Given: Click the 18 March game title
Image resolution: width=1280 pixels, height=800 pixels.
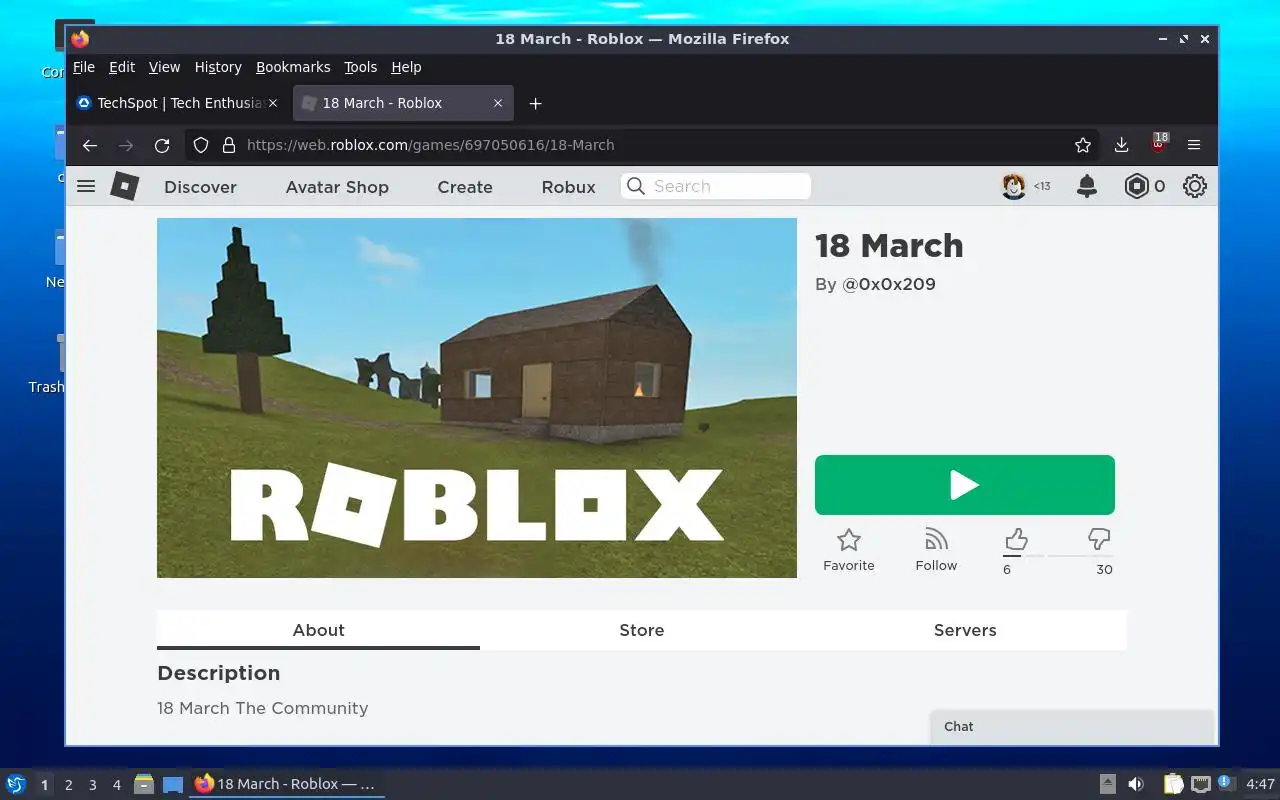Looking at the screenshot, I should pyautogui.click(x=889, y=245).
